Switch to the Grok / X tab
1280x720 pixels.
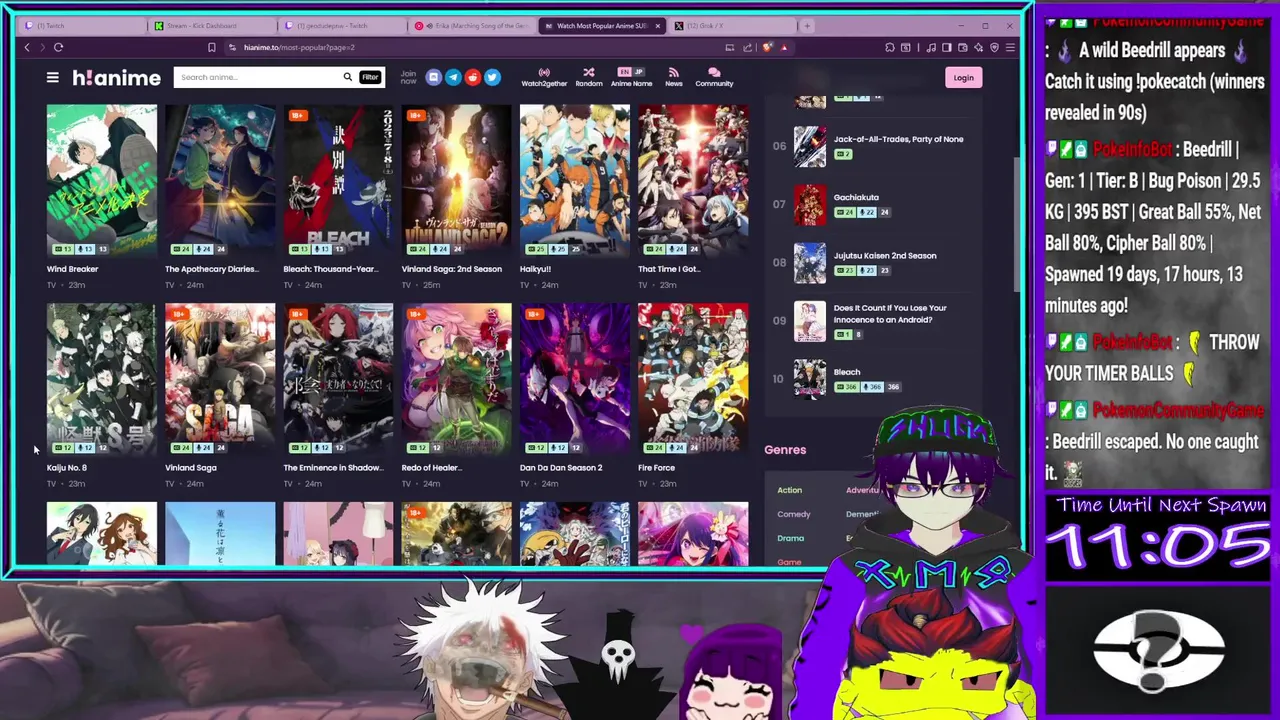[732, 26]
